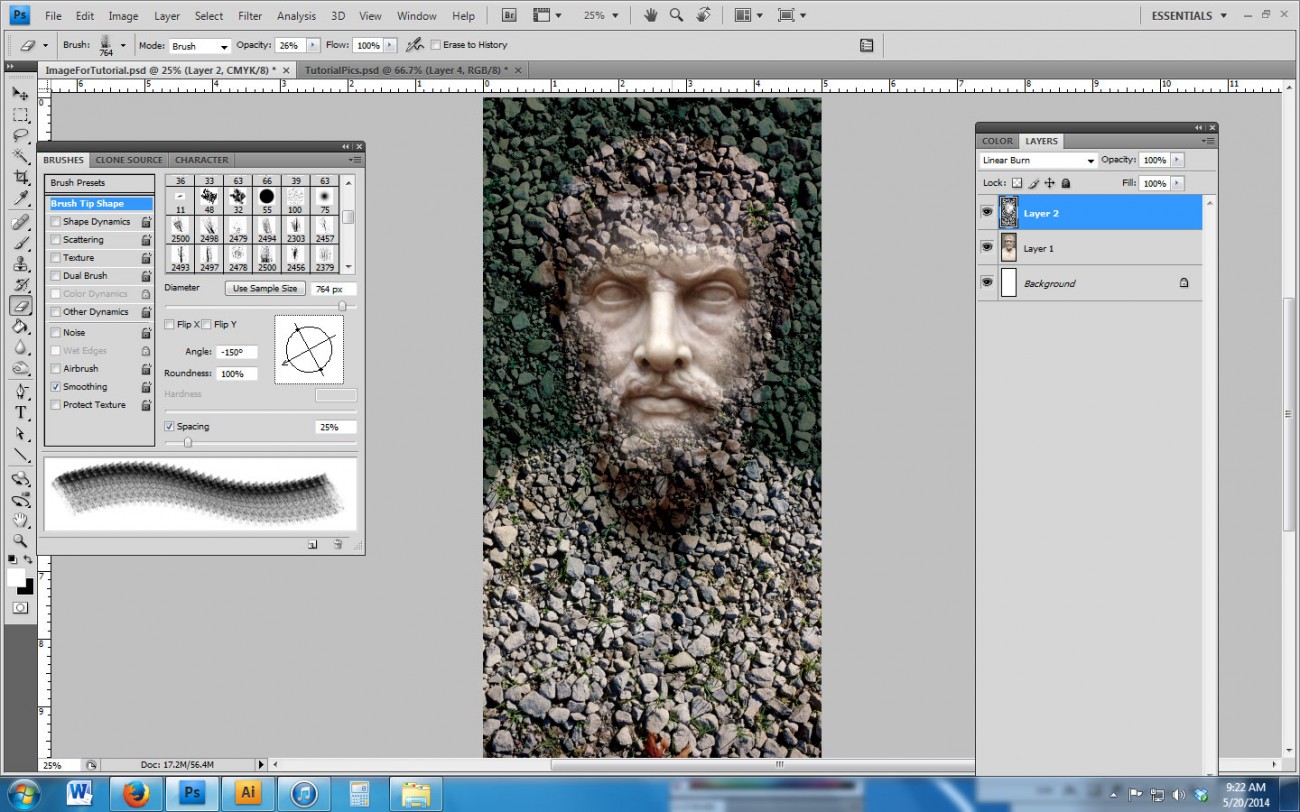Open the layer Opacity dropdown arrow

point(1176,159)
